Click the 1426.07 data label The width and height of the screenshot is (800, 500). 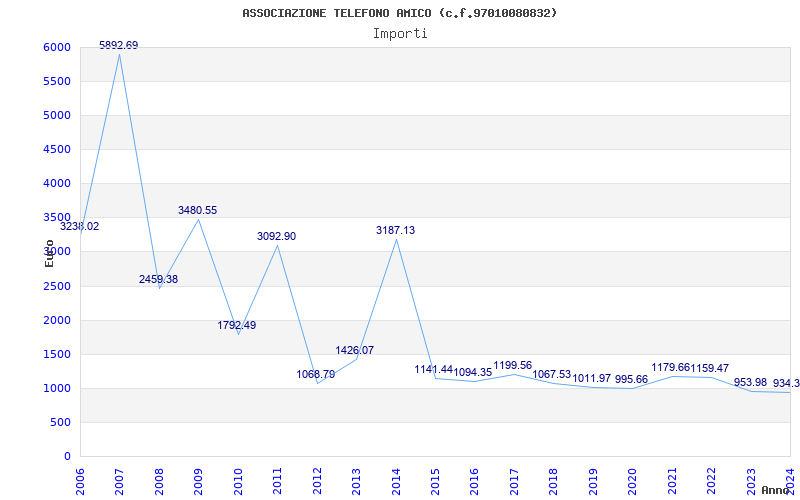[x=355, y=351]
